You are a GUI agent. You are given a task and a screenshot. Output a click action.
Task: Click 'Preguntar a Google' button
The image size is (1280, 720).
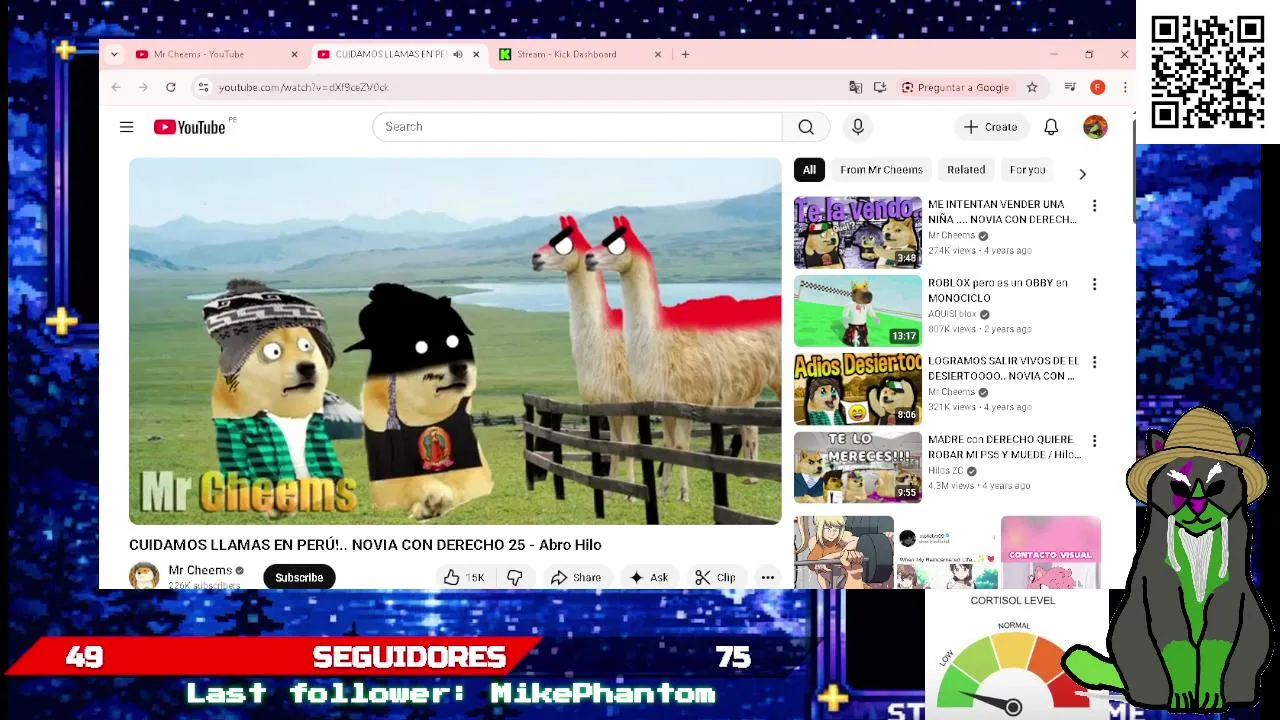click(x=955, y=87)
